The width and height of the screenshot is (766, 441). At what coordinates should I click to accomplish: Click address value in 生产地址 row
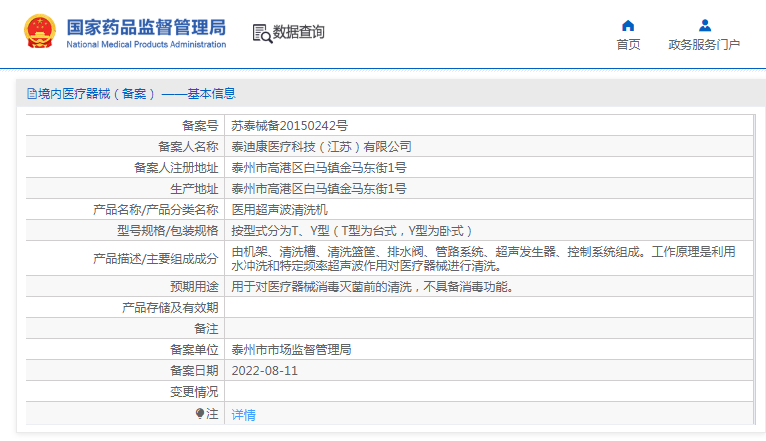(x=319, y=189)
